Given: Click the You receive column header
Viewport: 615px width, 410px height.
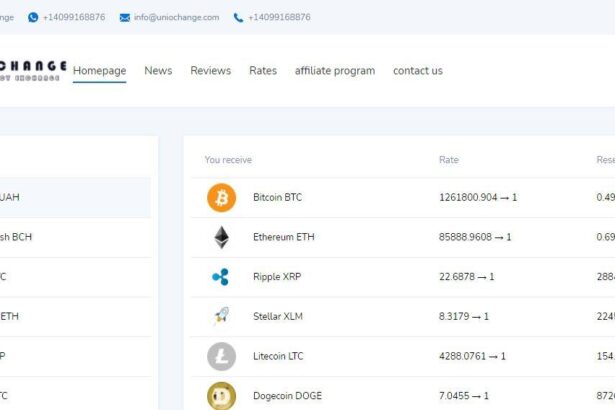Looking at the screenshot, I should [228, 160].
